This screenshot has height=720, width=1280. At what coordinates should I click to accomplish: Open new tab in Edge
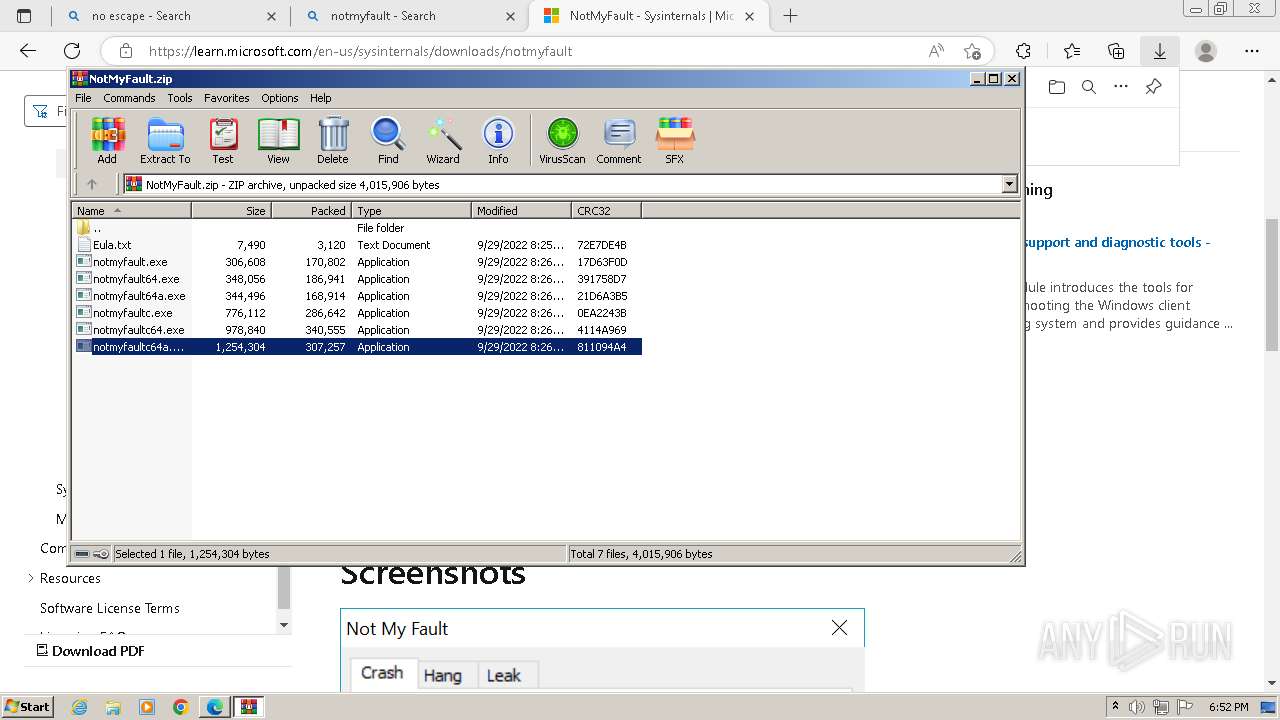790,16
